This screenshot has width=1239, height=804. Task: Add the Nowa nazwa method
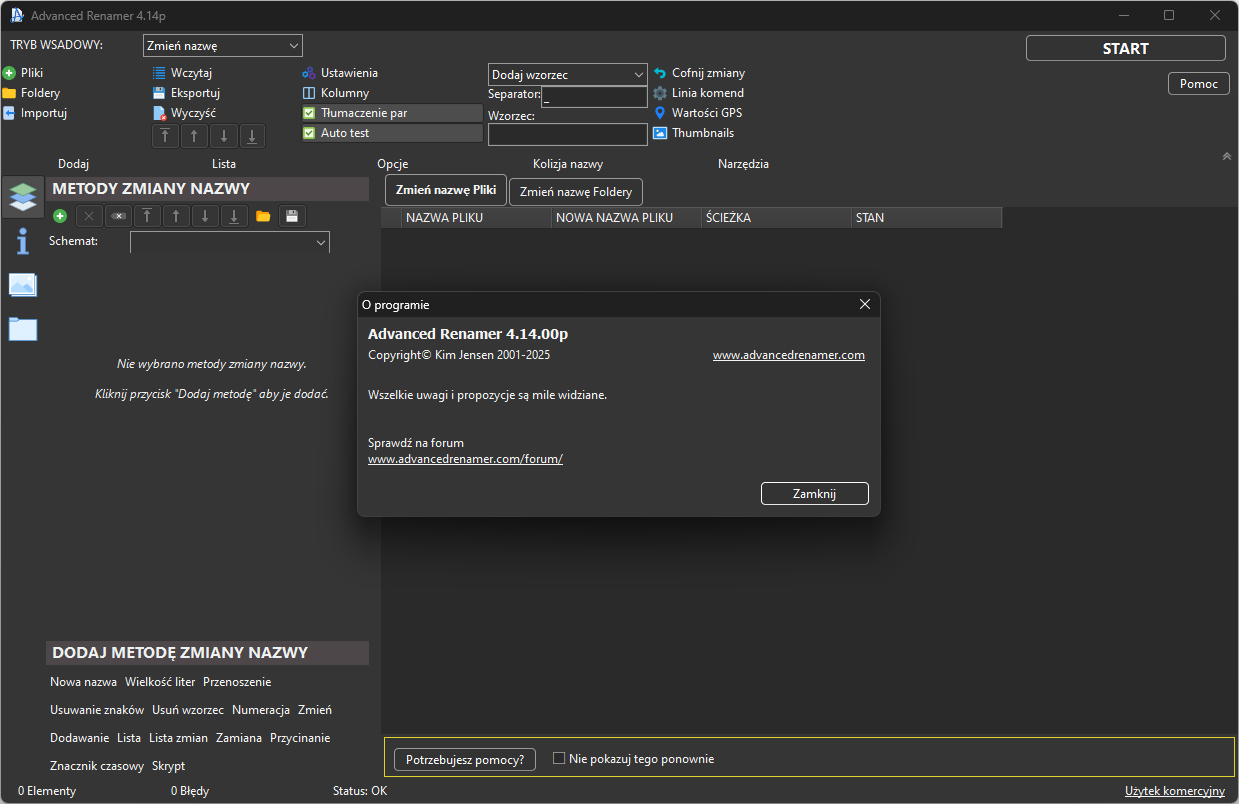point(83,682)
